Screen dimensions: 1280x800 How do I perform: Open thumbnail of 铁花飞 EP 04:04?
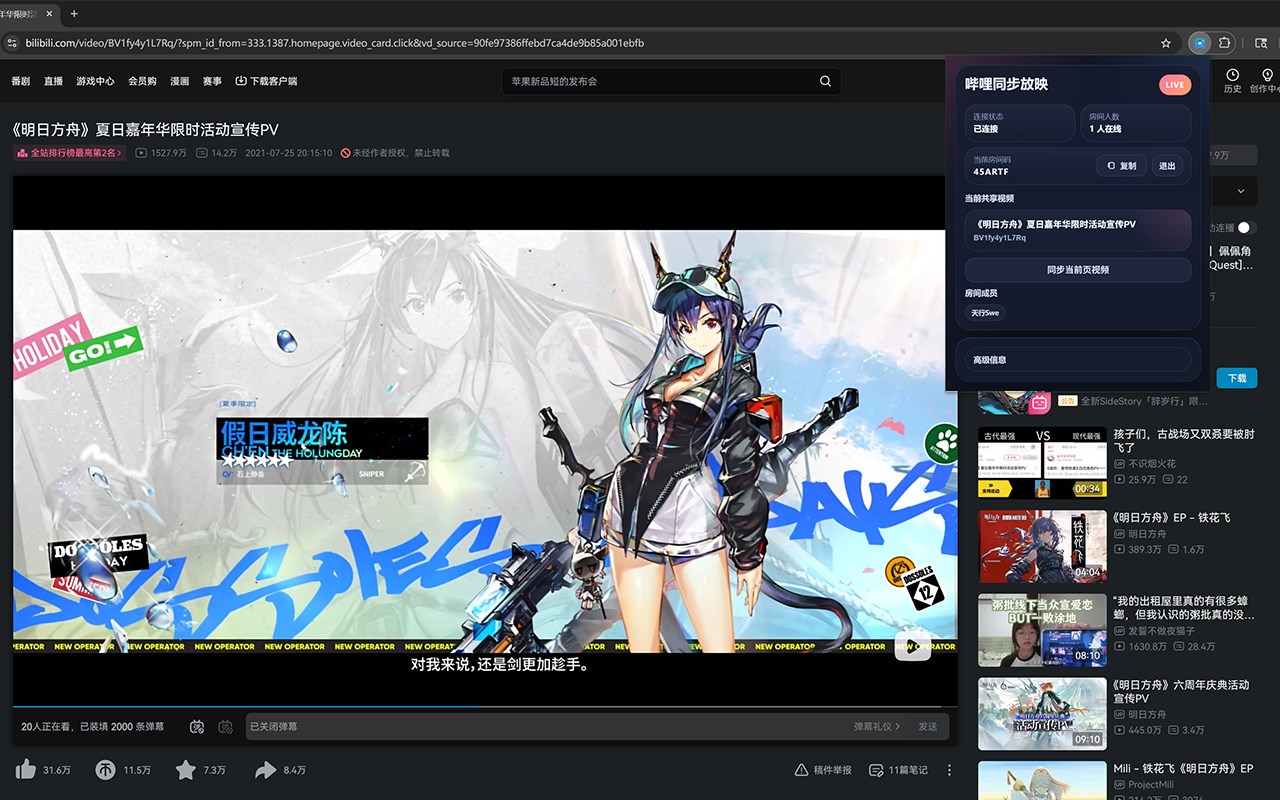click(x=1042, y=546)
